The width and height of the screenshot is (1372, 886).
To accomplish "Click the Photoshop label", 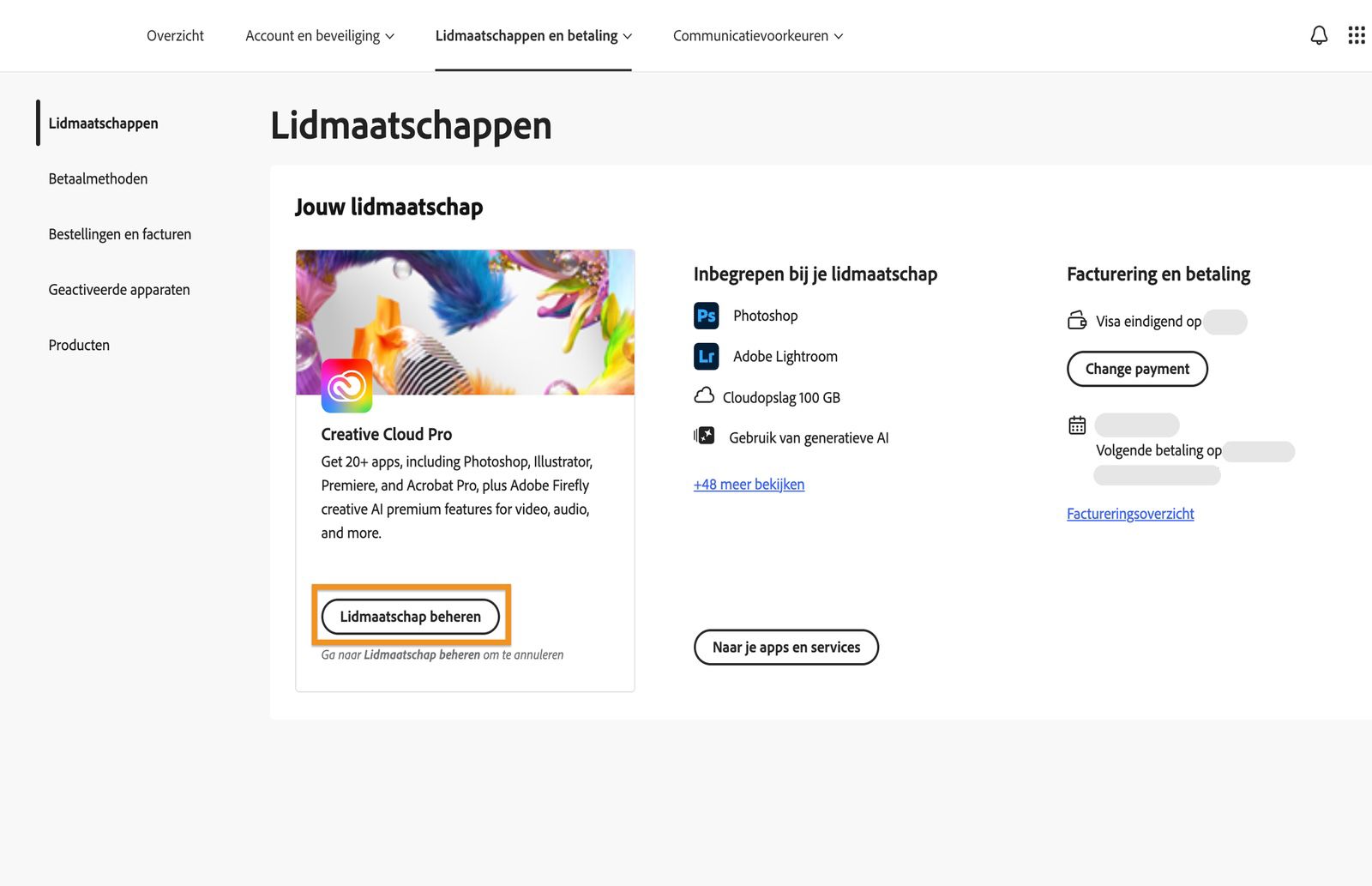I will (x=765, y=316).
